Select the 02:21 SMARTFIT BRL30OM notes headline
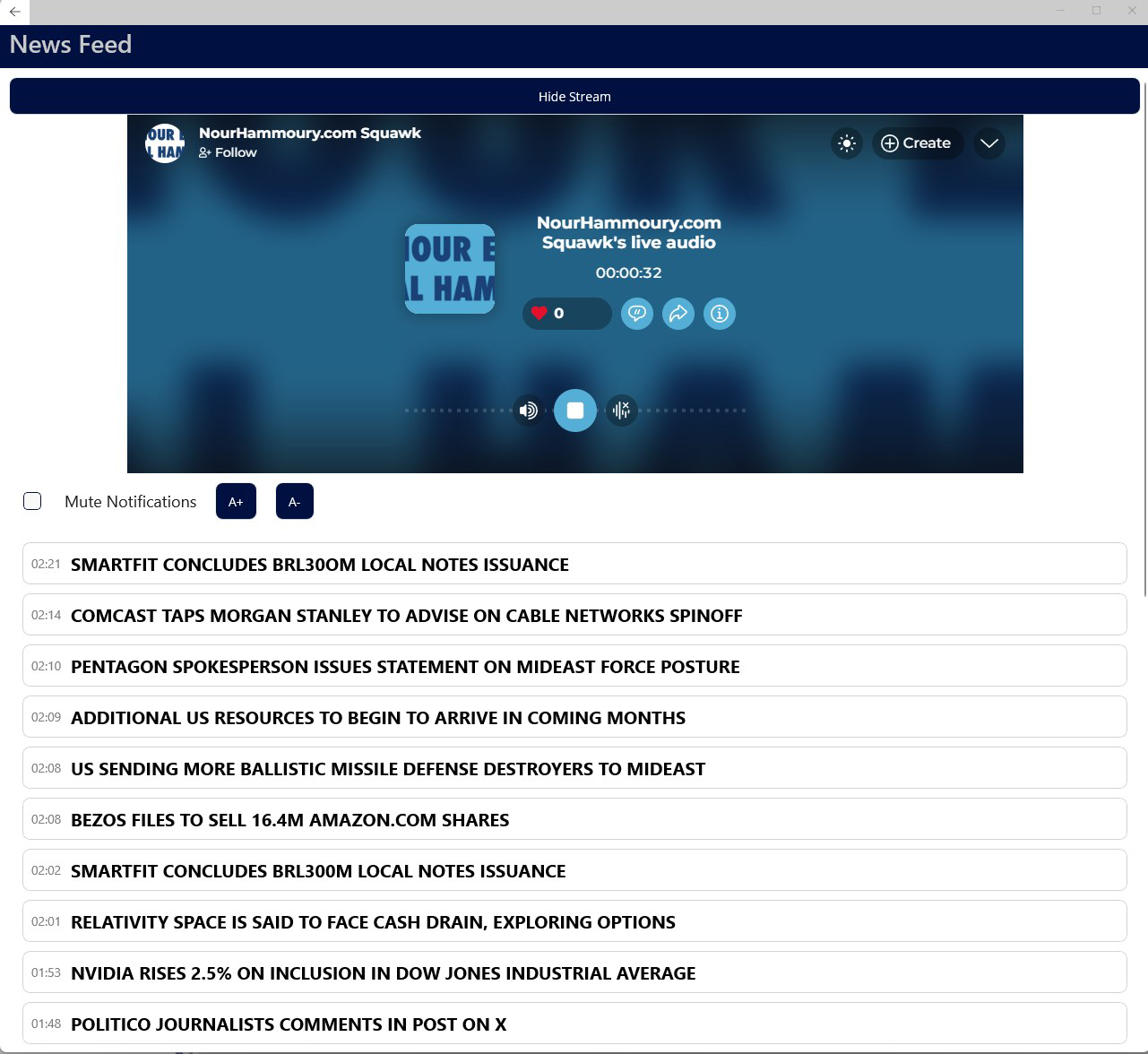 tap(574, 564)
